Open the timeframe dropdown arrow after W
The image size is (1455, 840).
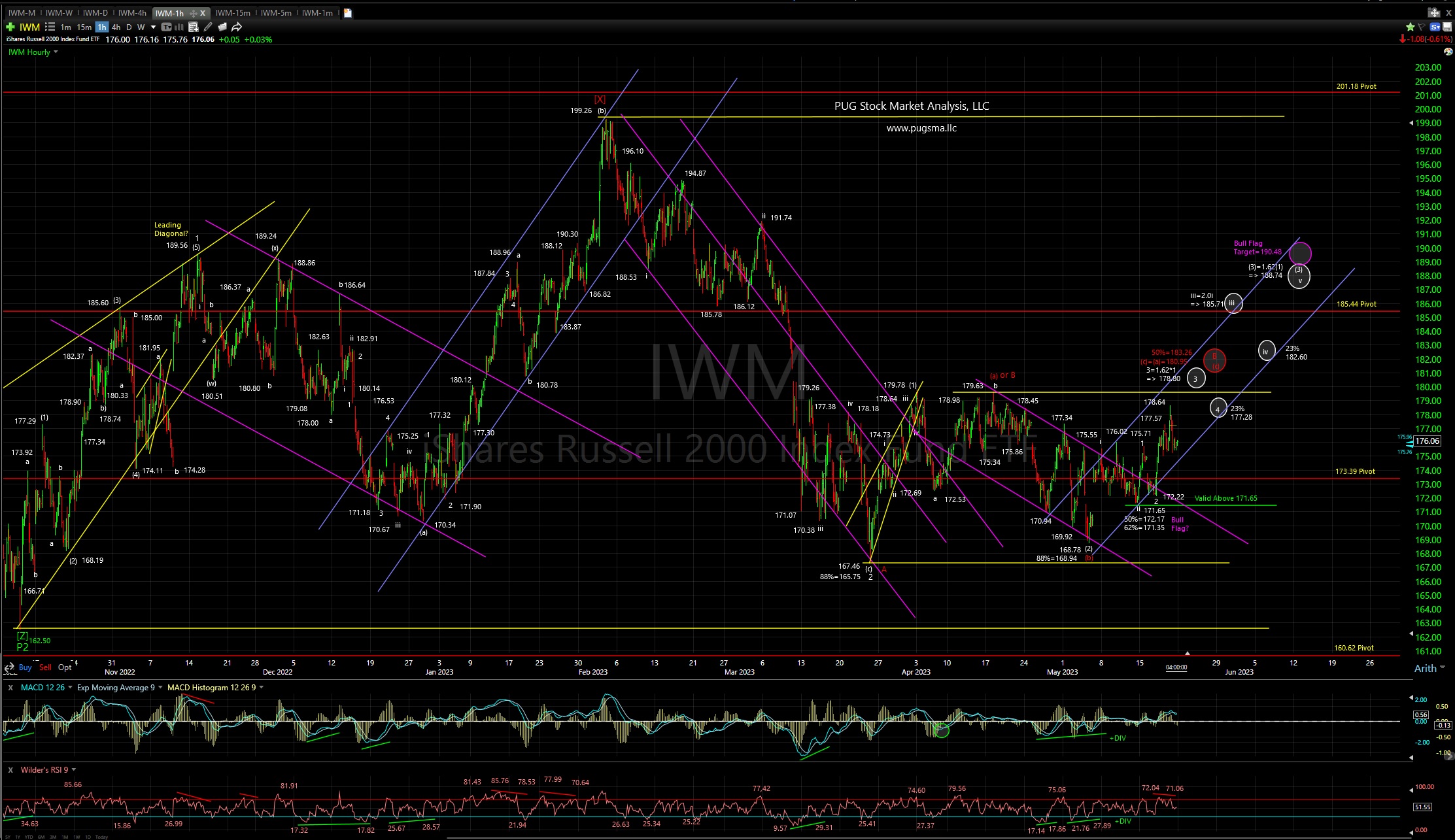point(153,27)
